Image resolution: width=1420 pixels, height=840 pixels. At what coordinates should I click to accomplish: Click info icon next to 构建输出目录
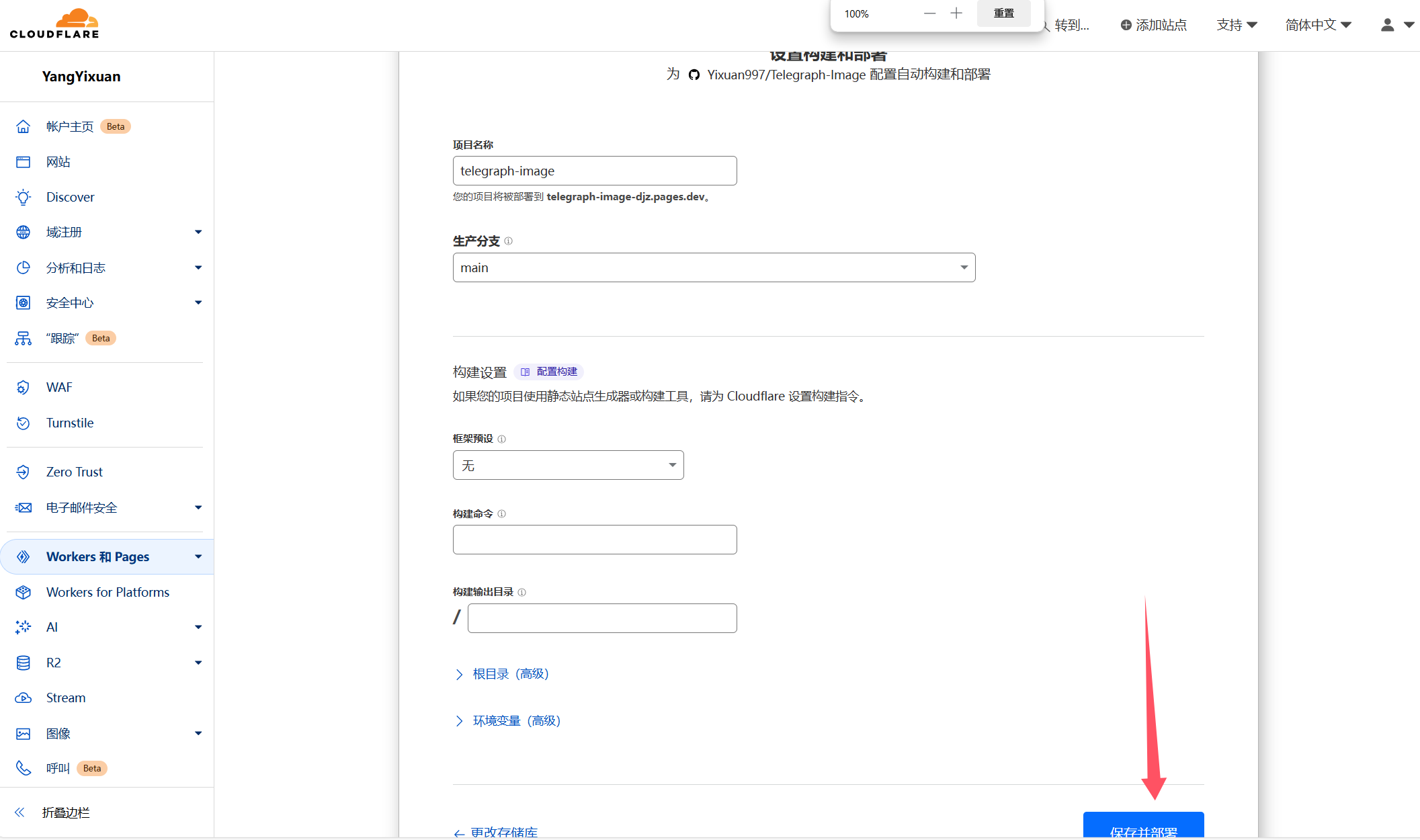pos(522,592)
